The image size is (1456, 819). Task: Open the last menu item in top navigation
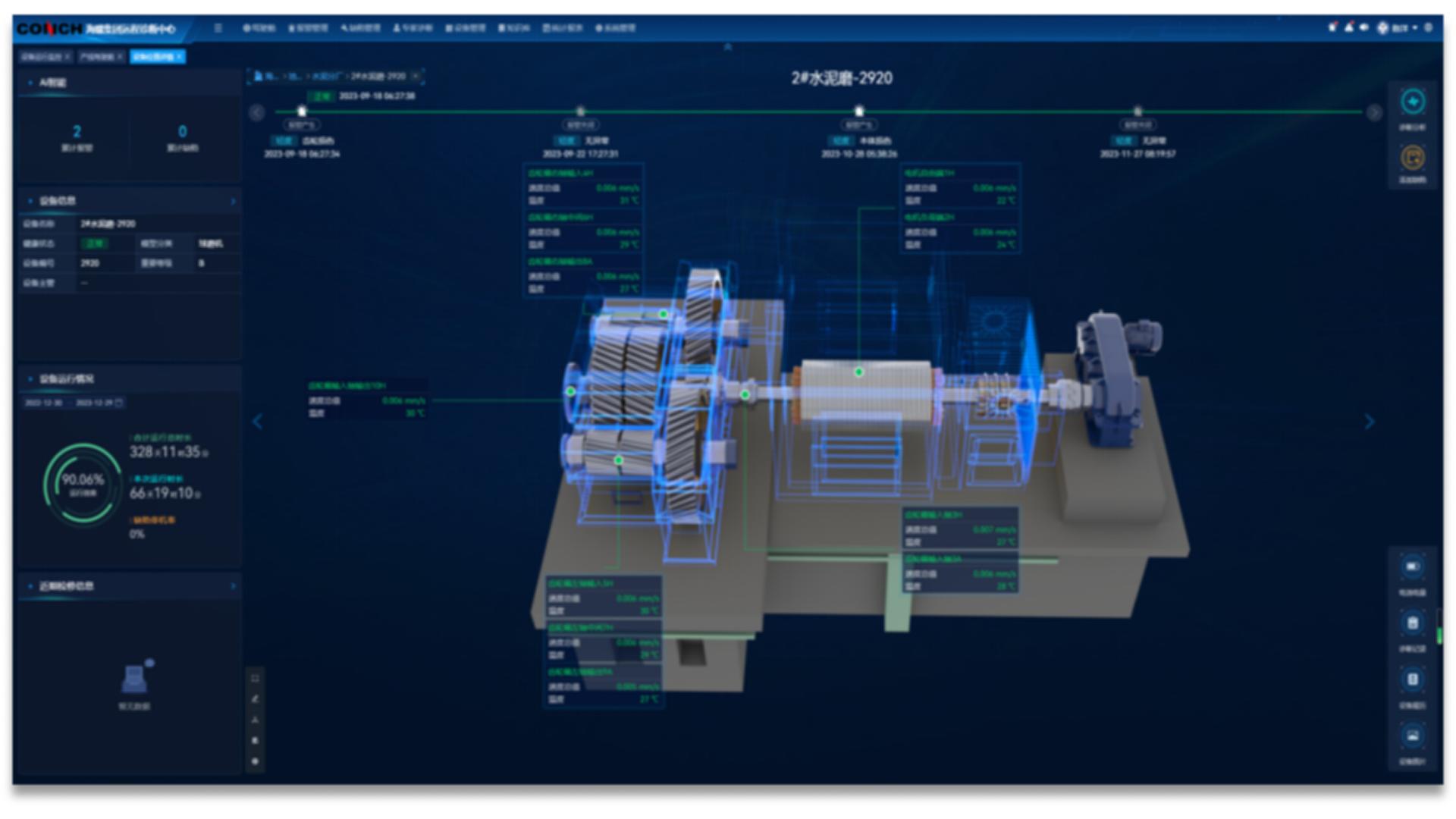coord(615,28)
